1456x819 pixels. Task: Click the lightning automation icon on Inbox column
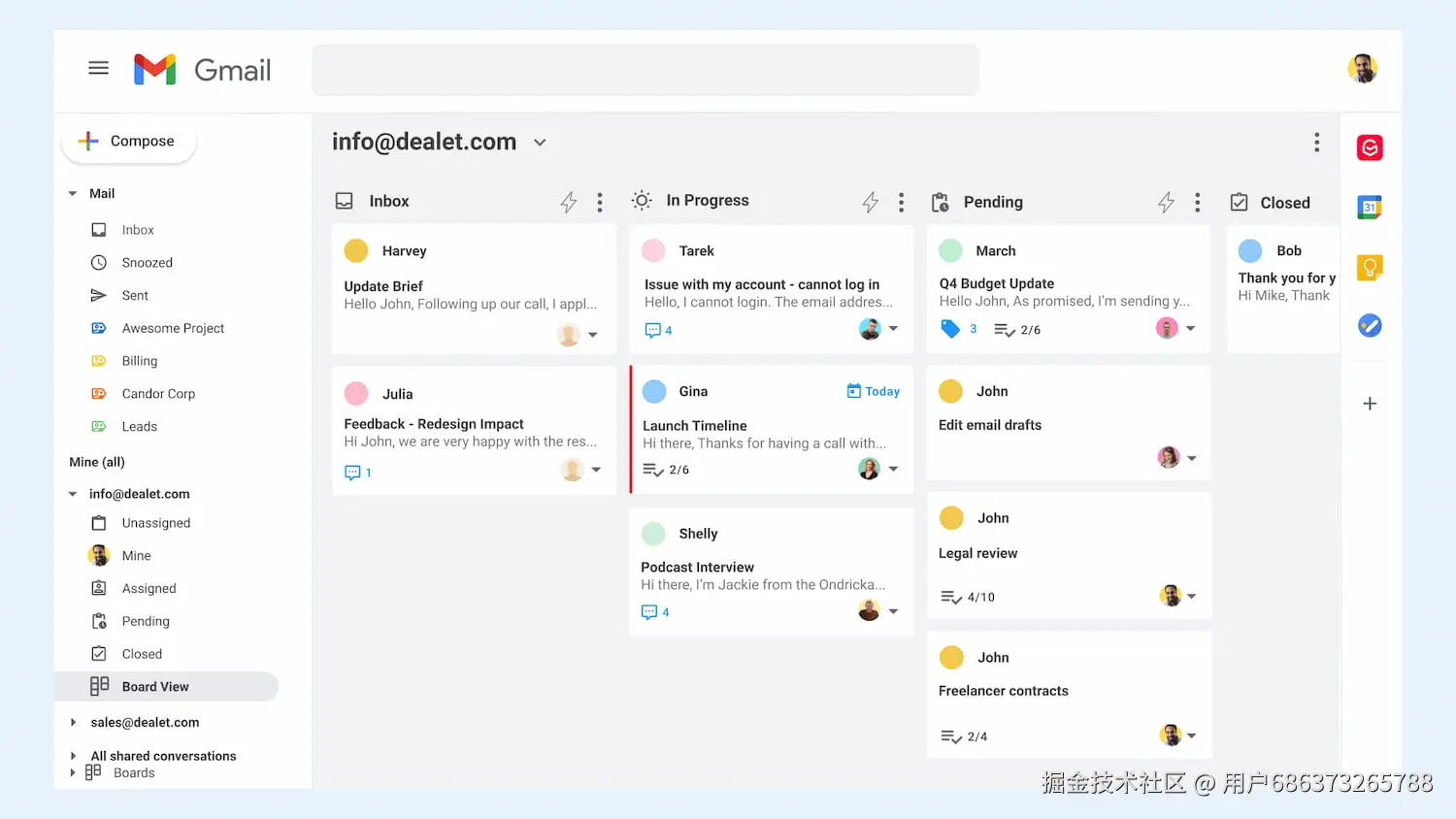569,202
